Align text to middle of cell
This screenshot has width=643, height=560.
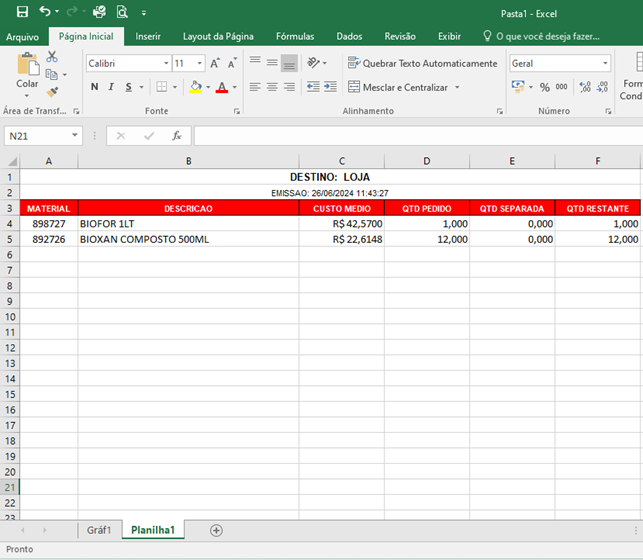coord(272,63)
